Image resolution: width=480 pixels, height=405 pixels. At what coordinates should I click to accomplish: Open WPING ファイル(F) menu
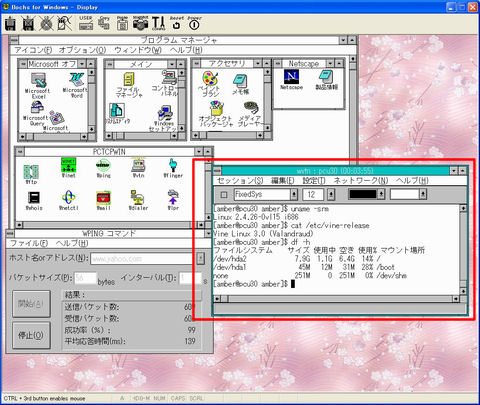[x=29, y=243]
